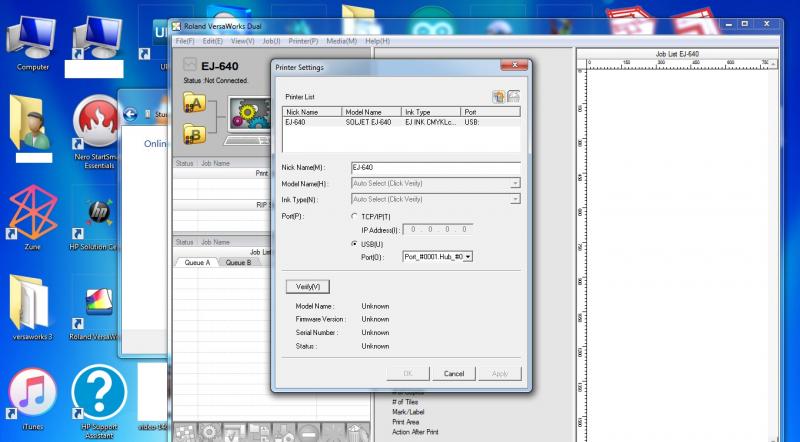Open the Printer menu
This screenshot has height=442, width=800.
(303, 41)
